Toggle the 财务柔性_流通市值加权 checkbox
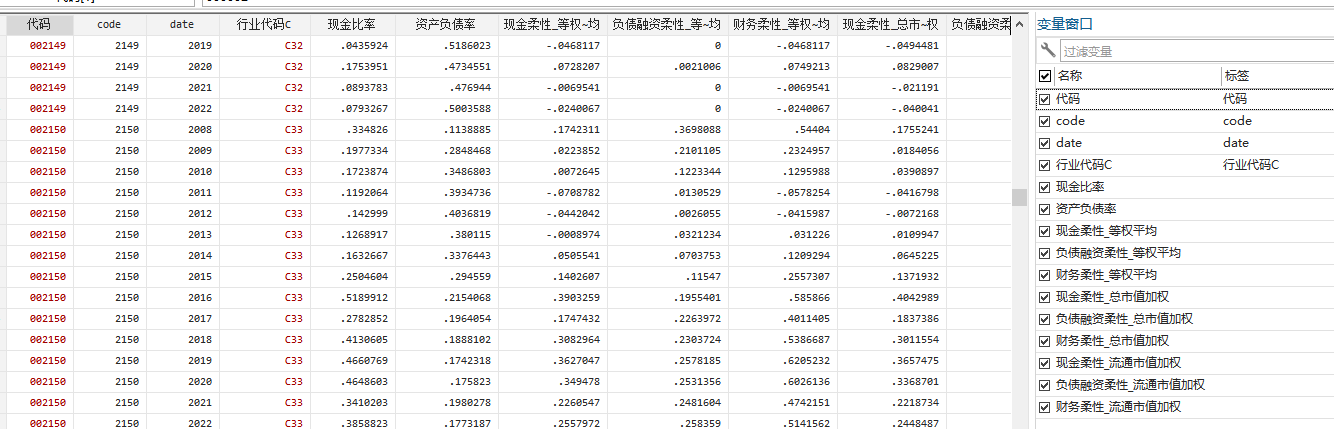 click(1045, 407)
